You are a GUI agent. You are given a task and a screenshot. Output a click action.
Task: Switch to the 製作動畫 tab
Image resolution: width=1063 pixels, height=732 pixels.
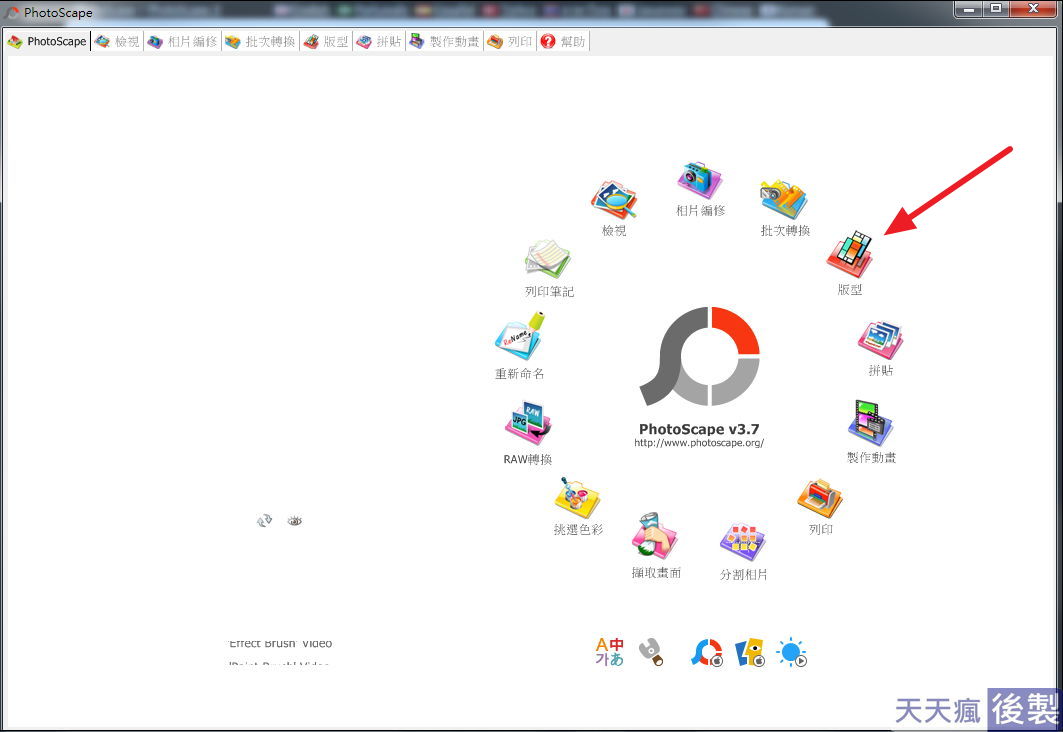(444, 41)
